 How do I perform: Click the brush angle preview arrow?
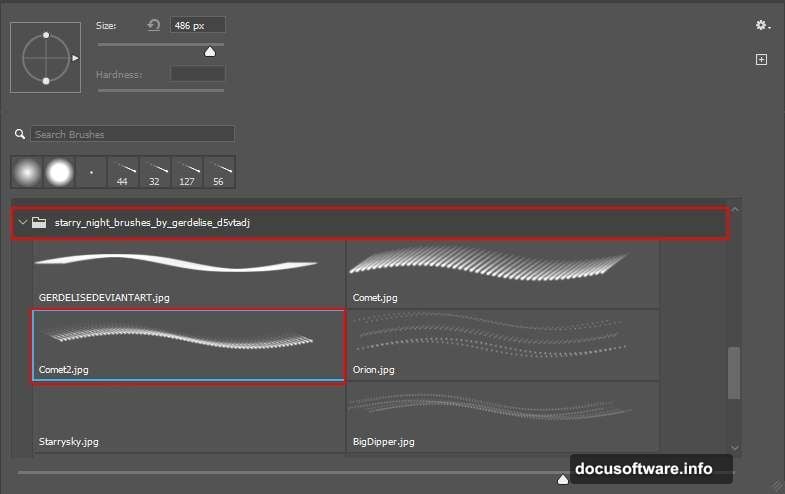75,58
